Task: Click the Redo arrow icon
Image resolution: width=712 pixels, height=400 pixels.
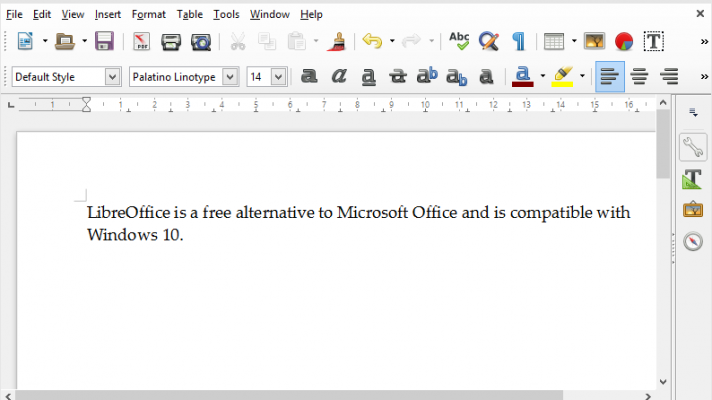Action: 411,41
